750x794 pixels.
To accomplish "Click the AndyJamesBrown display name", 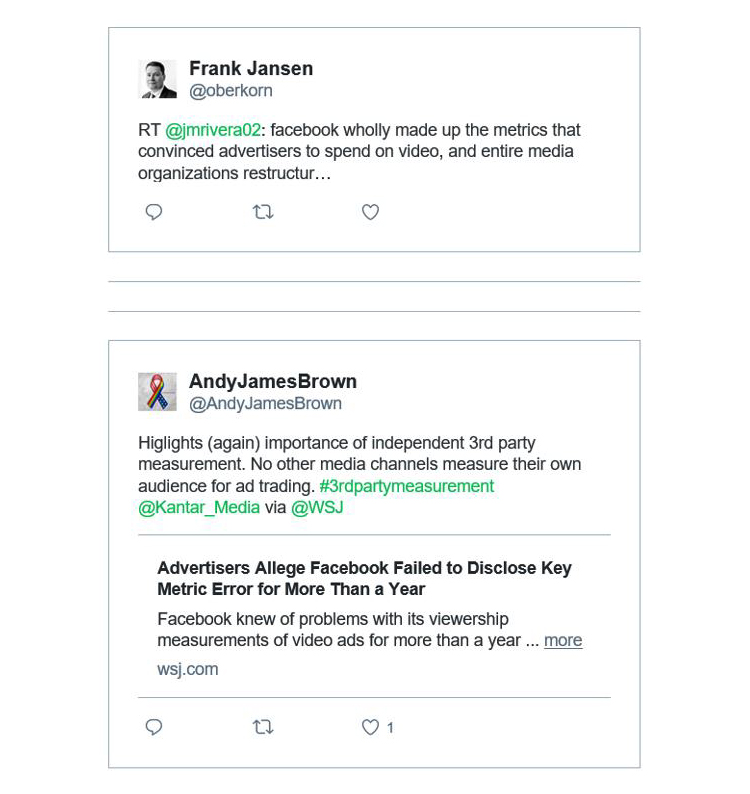I will tap(273, 381).
